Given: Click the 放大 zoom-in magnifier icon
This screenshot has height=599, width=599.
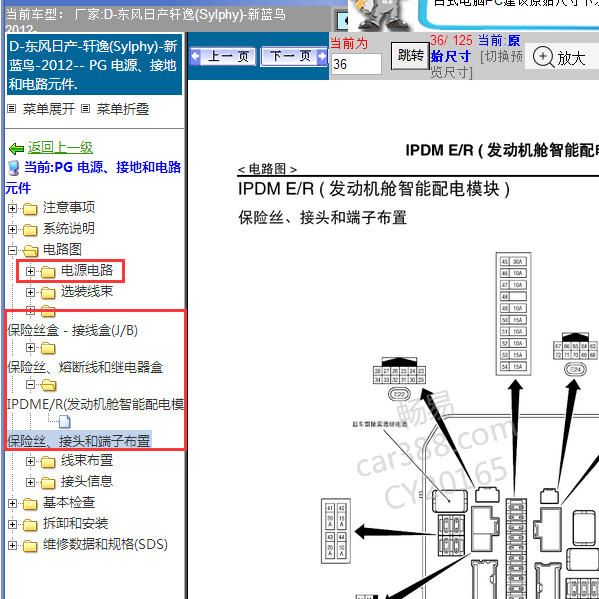Looking at the screenshot, I should [543, 57].
